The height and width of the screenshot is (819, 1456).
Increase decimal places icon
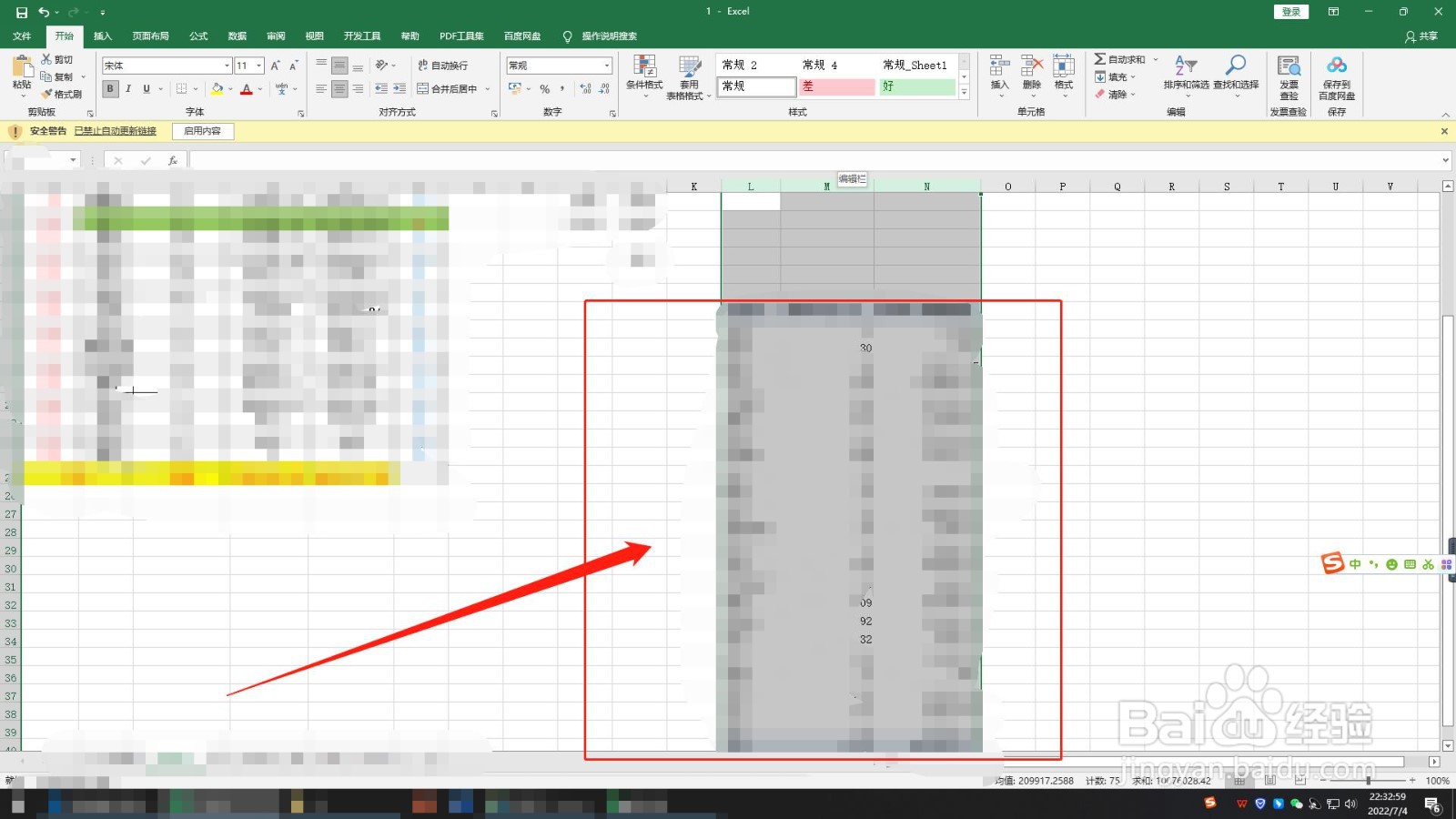click(x=585, y=89)
